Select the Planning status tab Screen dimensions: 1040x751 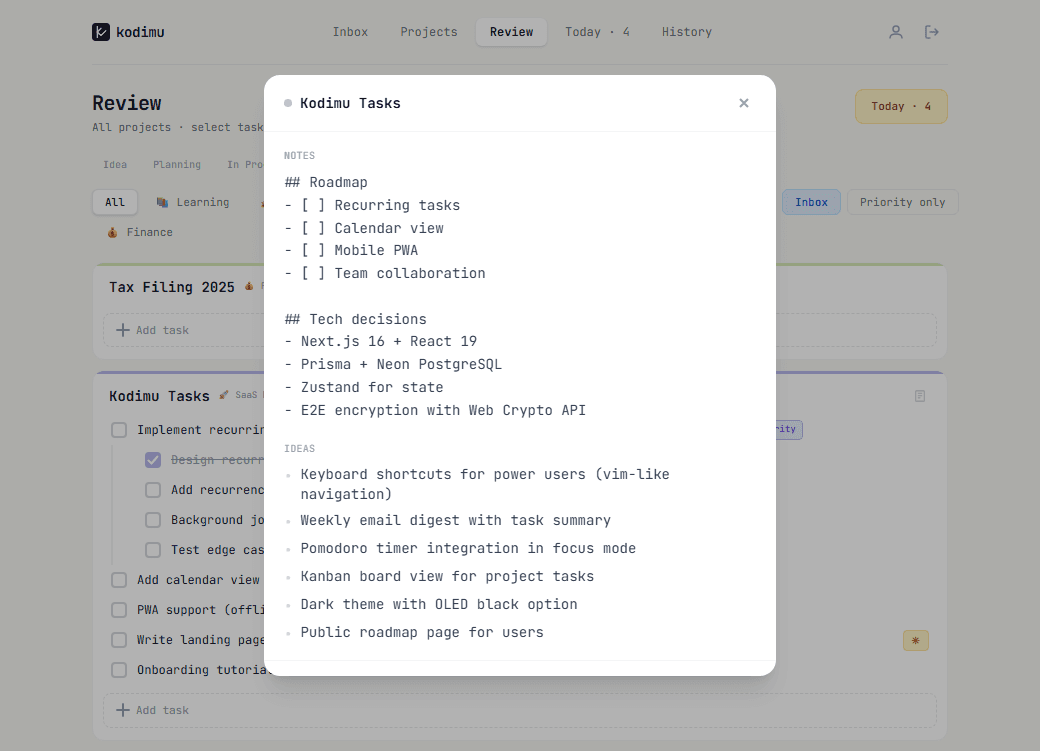177,164
